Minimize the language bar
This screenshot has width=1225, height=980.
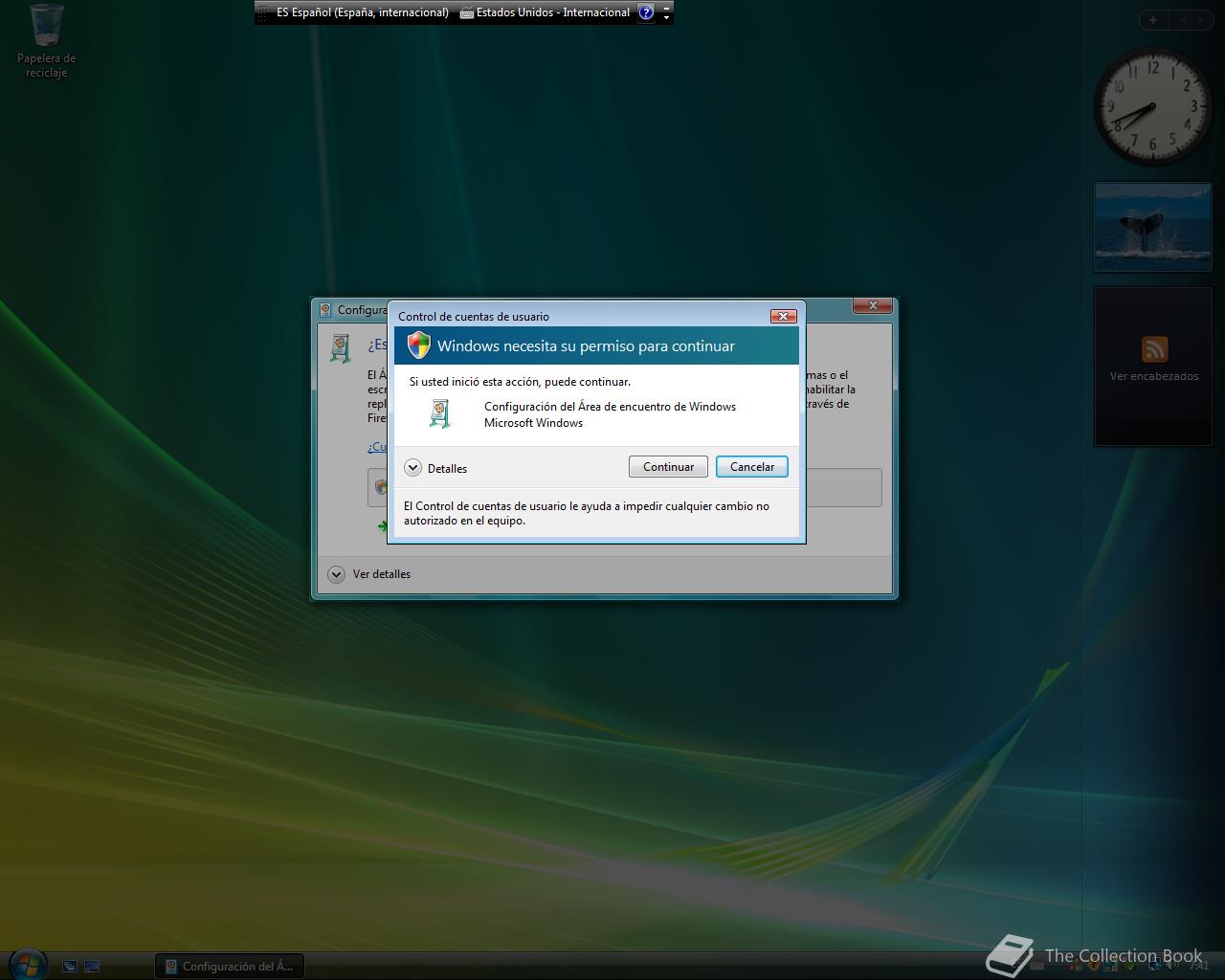point(667,7)
